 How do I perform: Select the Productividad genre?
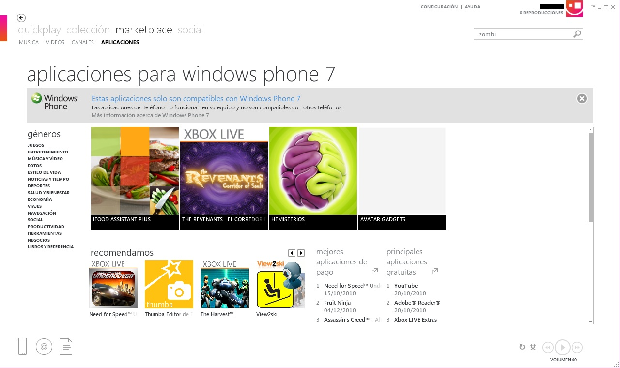[x=46, y=226]
